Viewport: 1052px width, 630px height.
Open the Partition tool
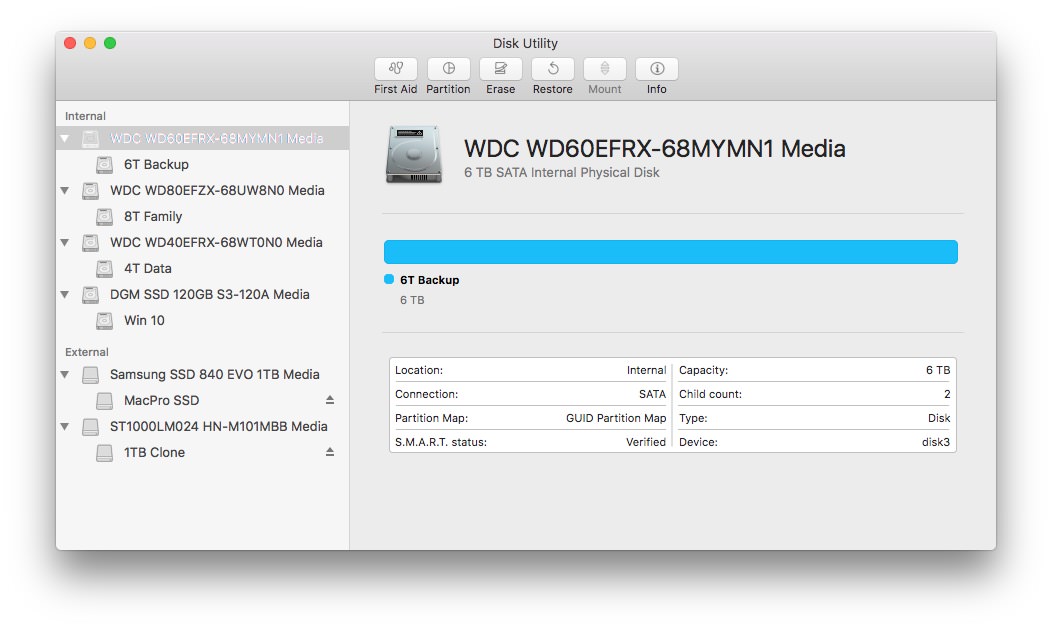click(448, 68)
